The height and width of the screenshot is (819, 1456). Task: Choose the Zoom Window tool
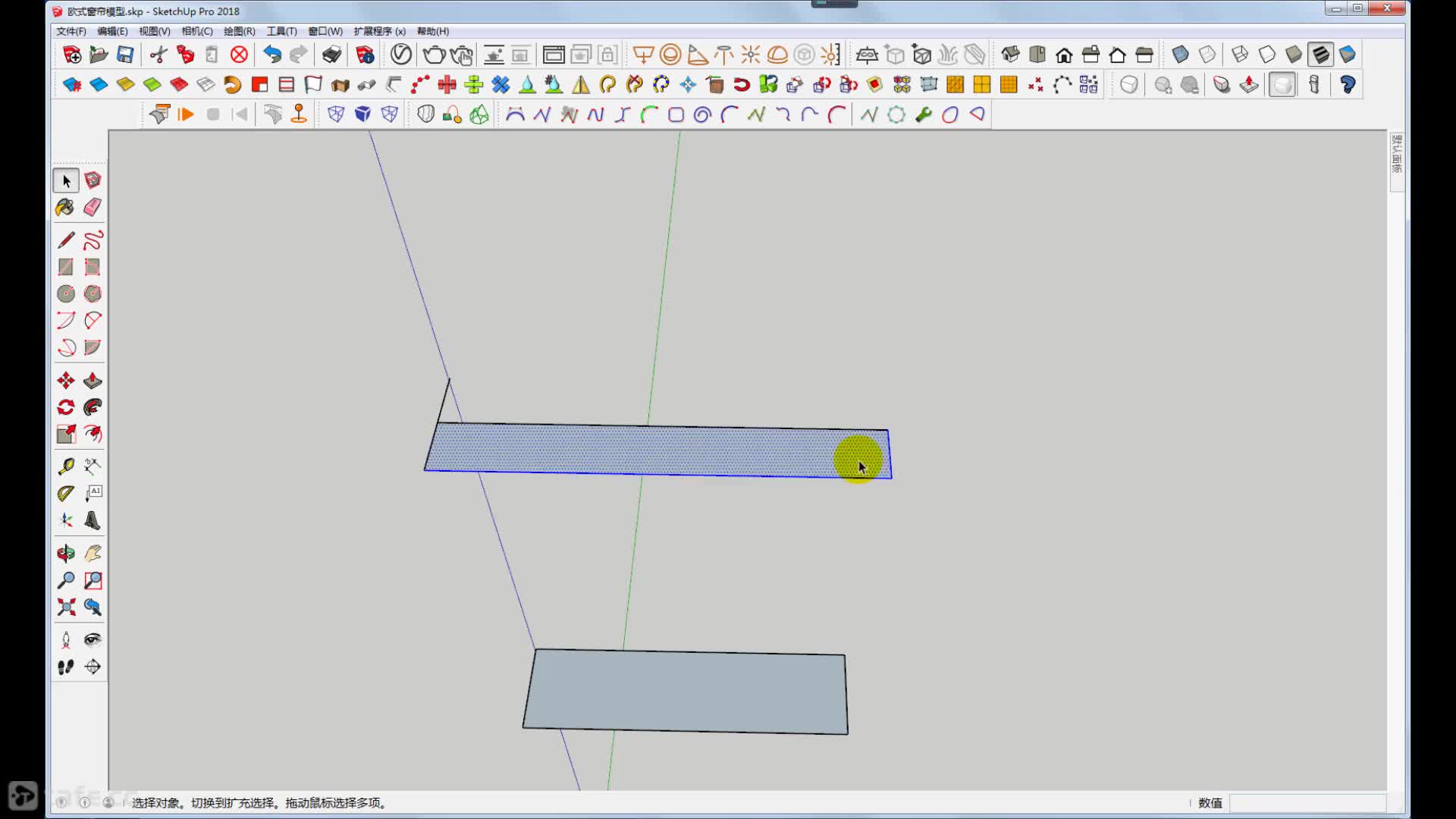click(93, 580)
